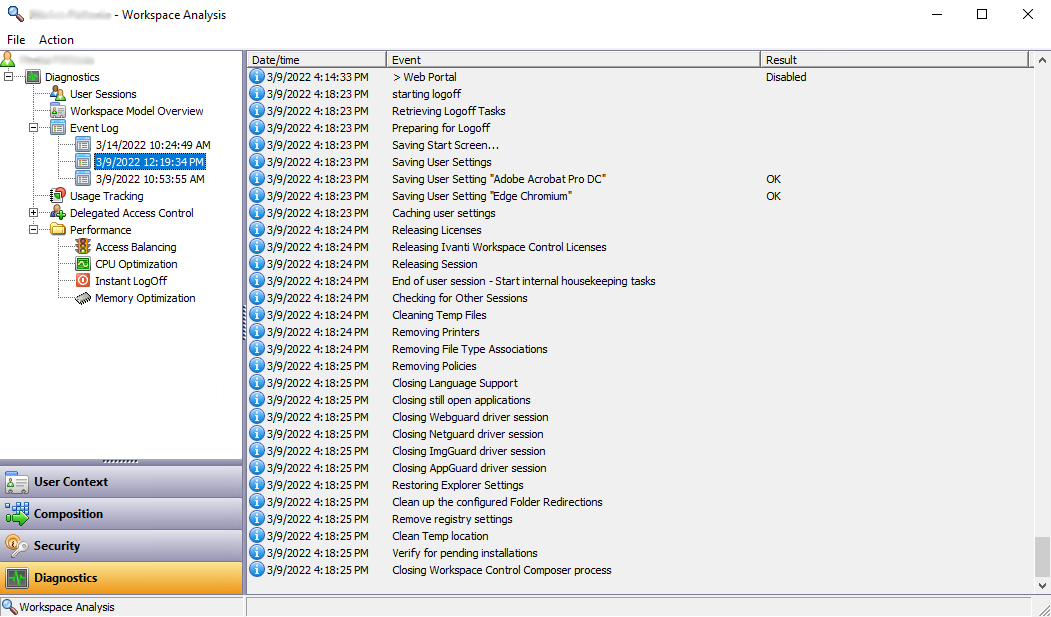1051x617 pixels.
Task: Click the CPU Optimization icon
Action: click(83, 264)
